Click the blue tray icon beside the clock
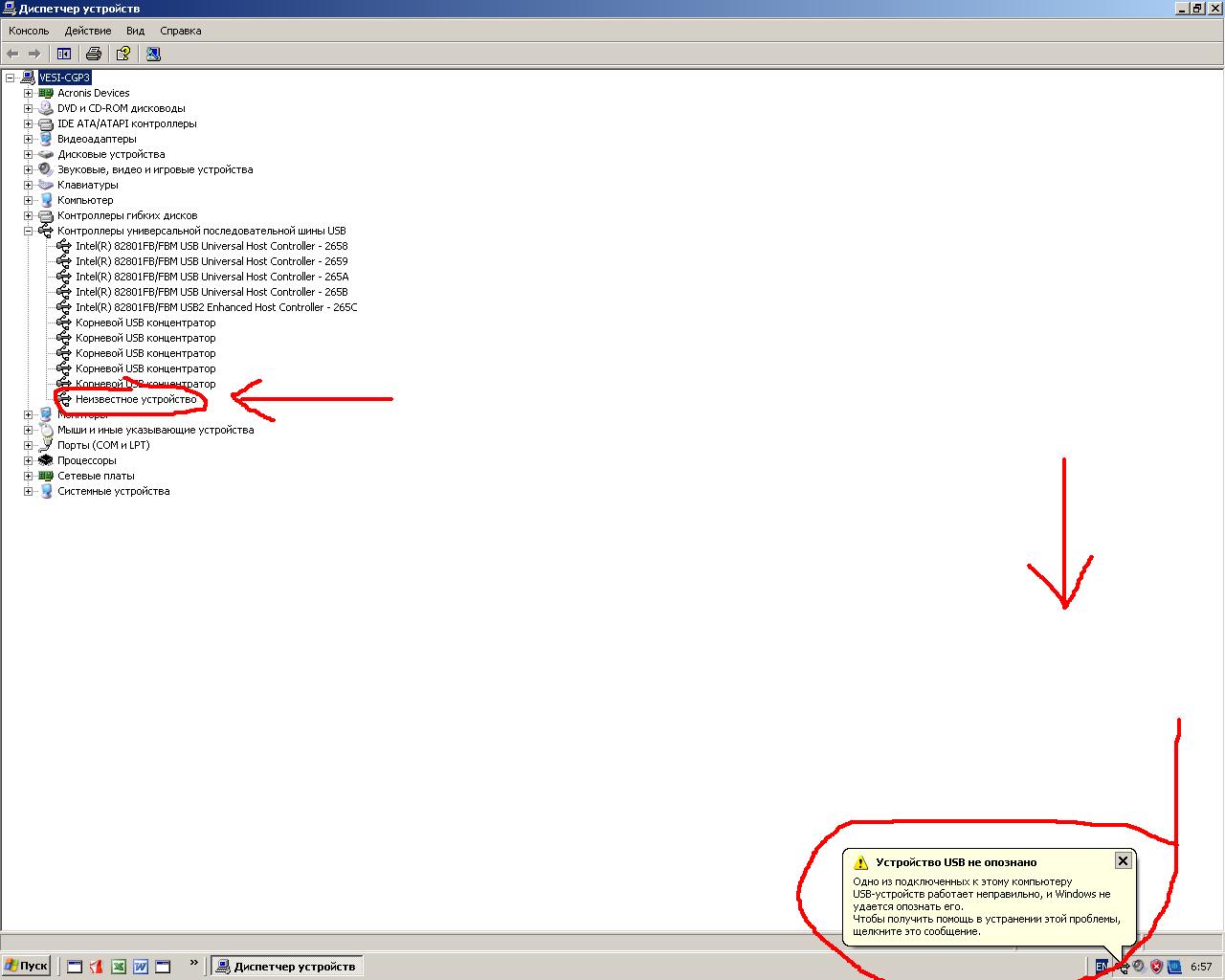 click(1173, 967)
